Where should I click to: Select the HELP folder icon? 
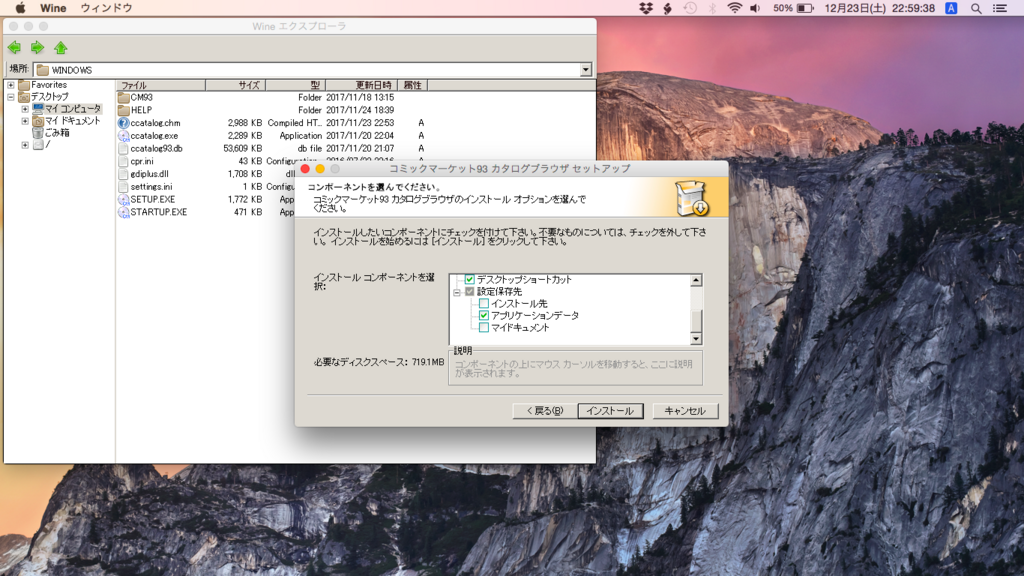(123, 110)
